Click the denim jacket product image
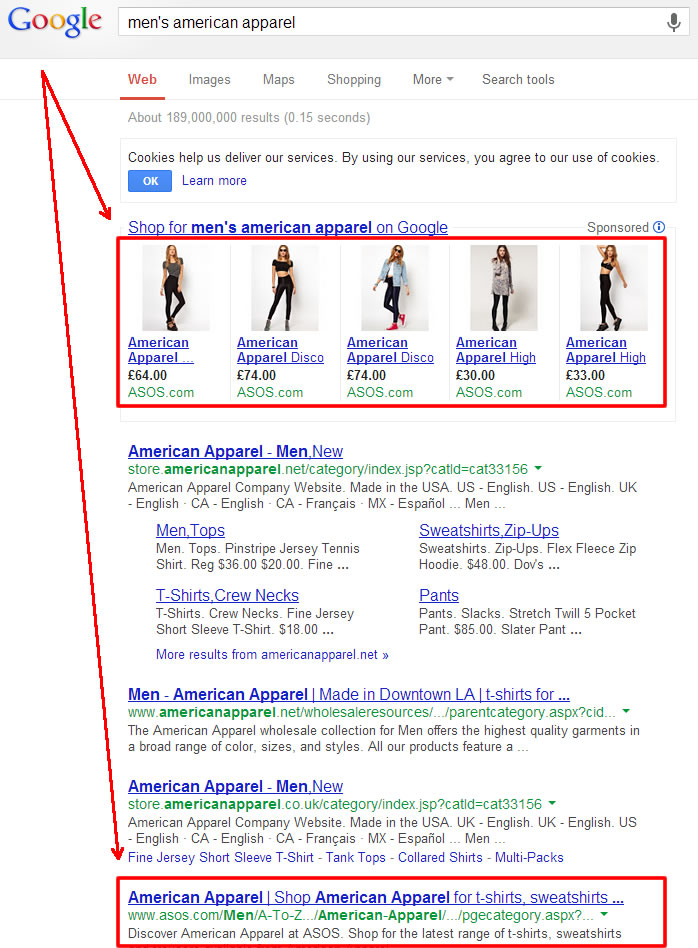 tap(394, 288)
